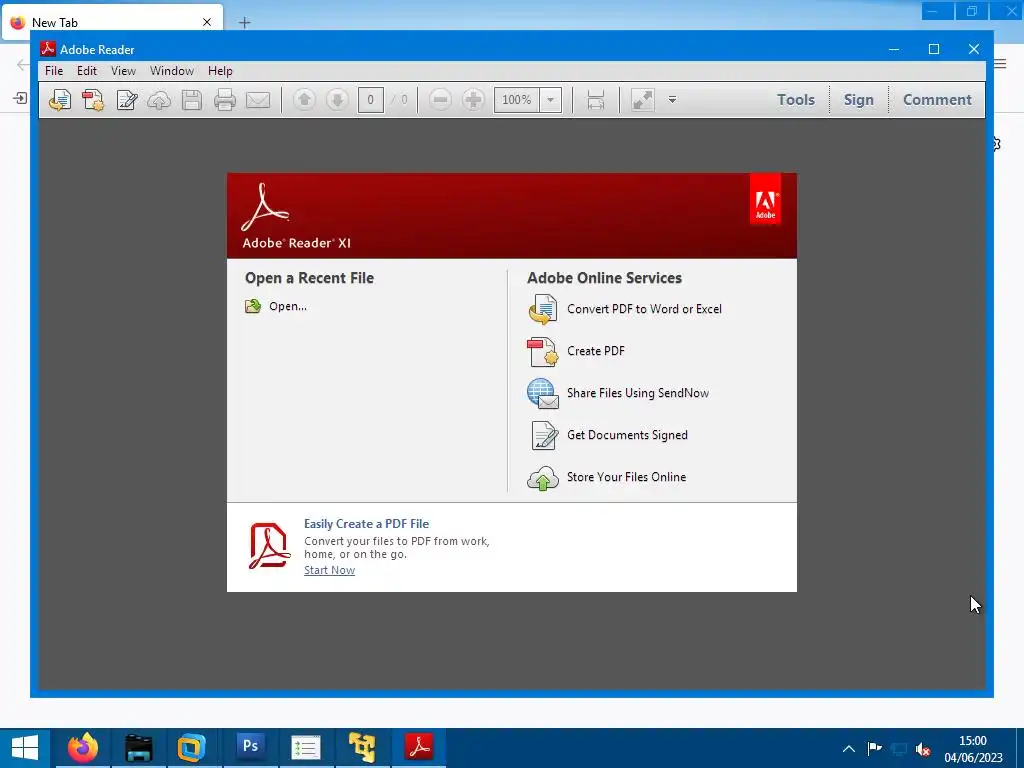Click the muted volume tray icon
This screenshot has height=768, width=1024.
(922, 748)
